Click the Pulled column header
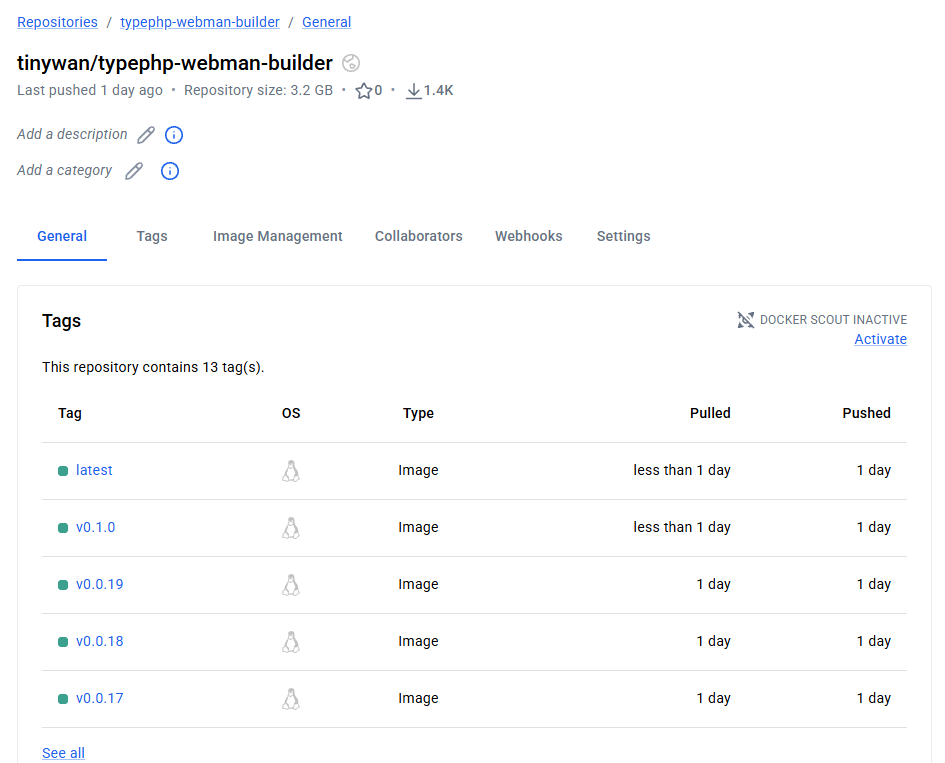Screen dimensions: 945x763 710,413
